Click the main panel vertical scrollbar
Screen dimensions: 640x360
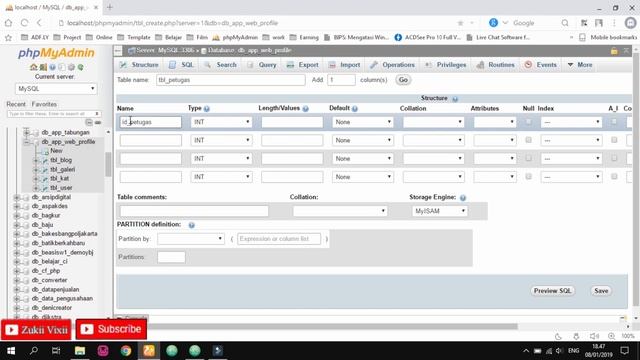[636, 180]
